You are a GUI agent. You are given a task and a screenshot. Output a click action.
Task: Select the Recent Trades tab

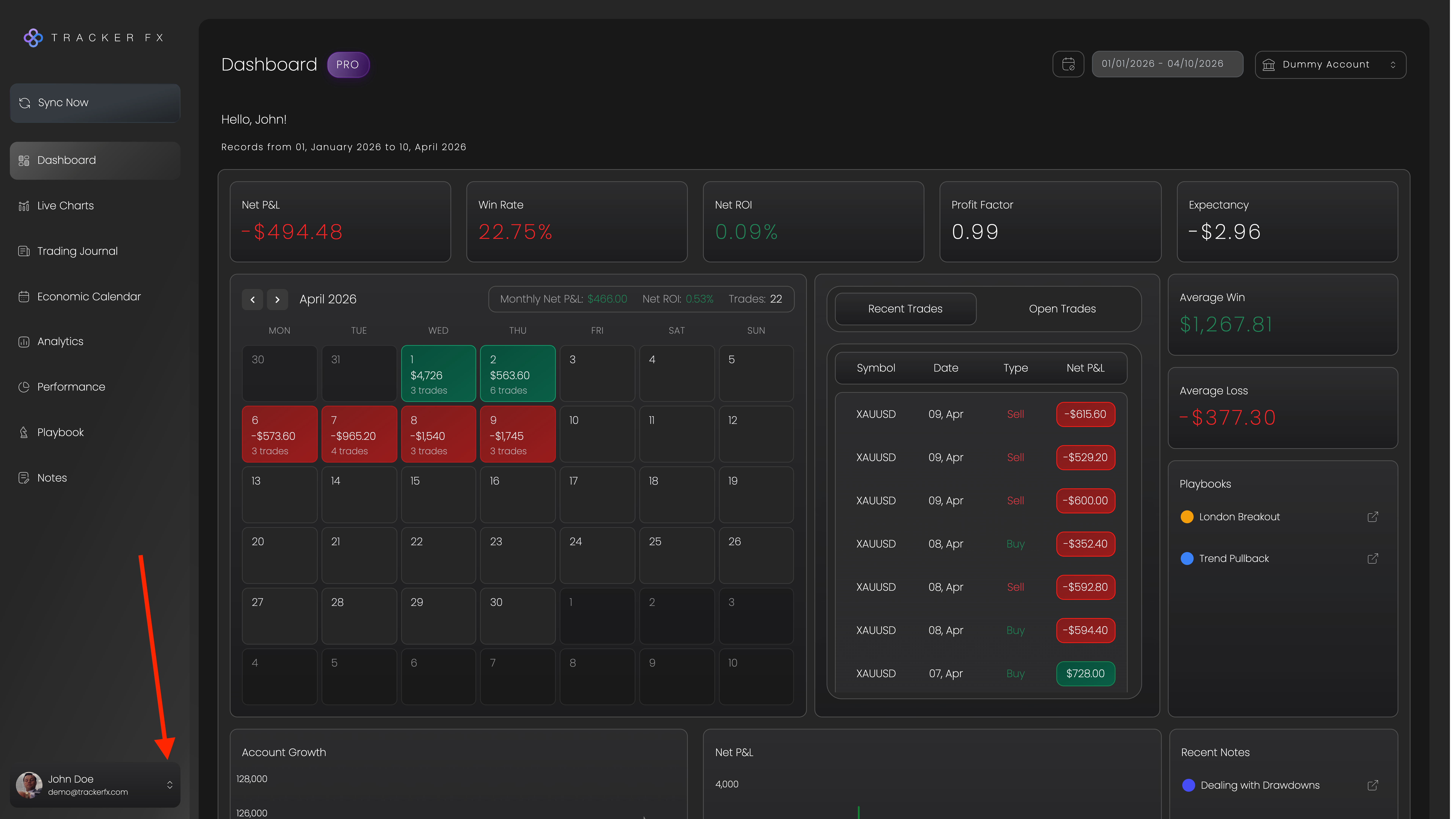905,309
